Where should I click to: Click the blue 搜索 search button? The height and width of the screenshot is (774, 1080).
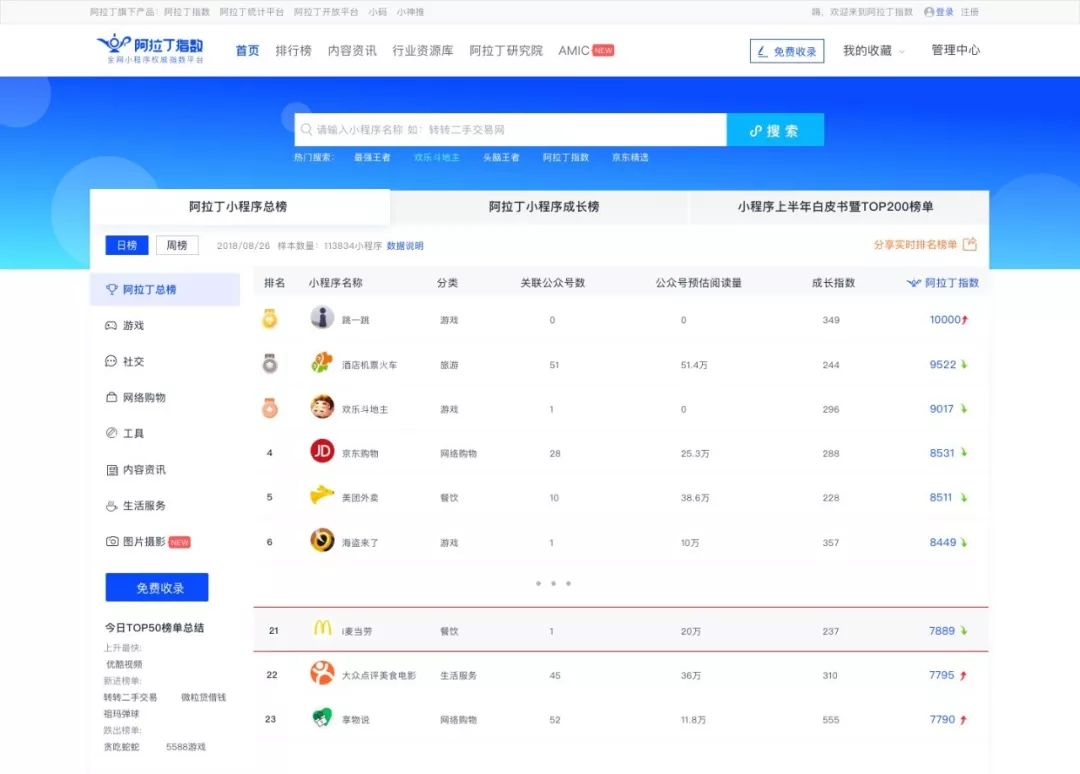pos(775,130)
